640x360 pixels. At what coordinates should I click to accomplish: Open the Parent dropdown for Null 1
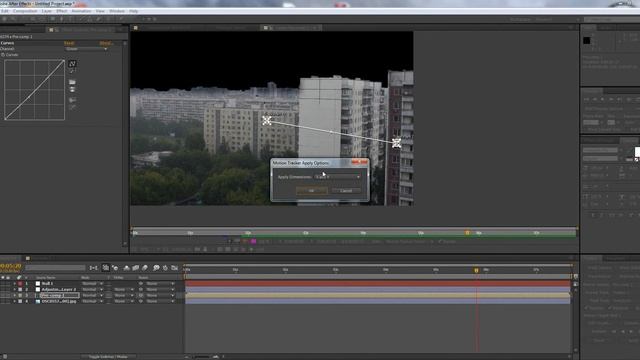pos(160,283)
